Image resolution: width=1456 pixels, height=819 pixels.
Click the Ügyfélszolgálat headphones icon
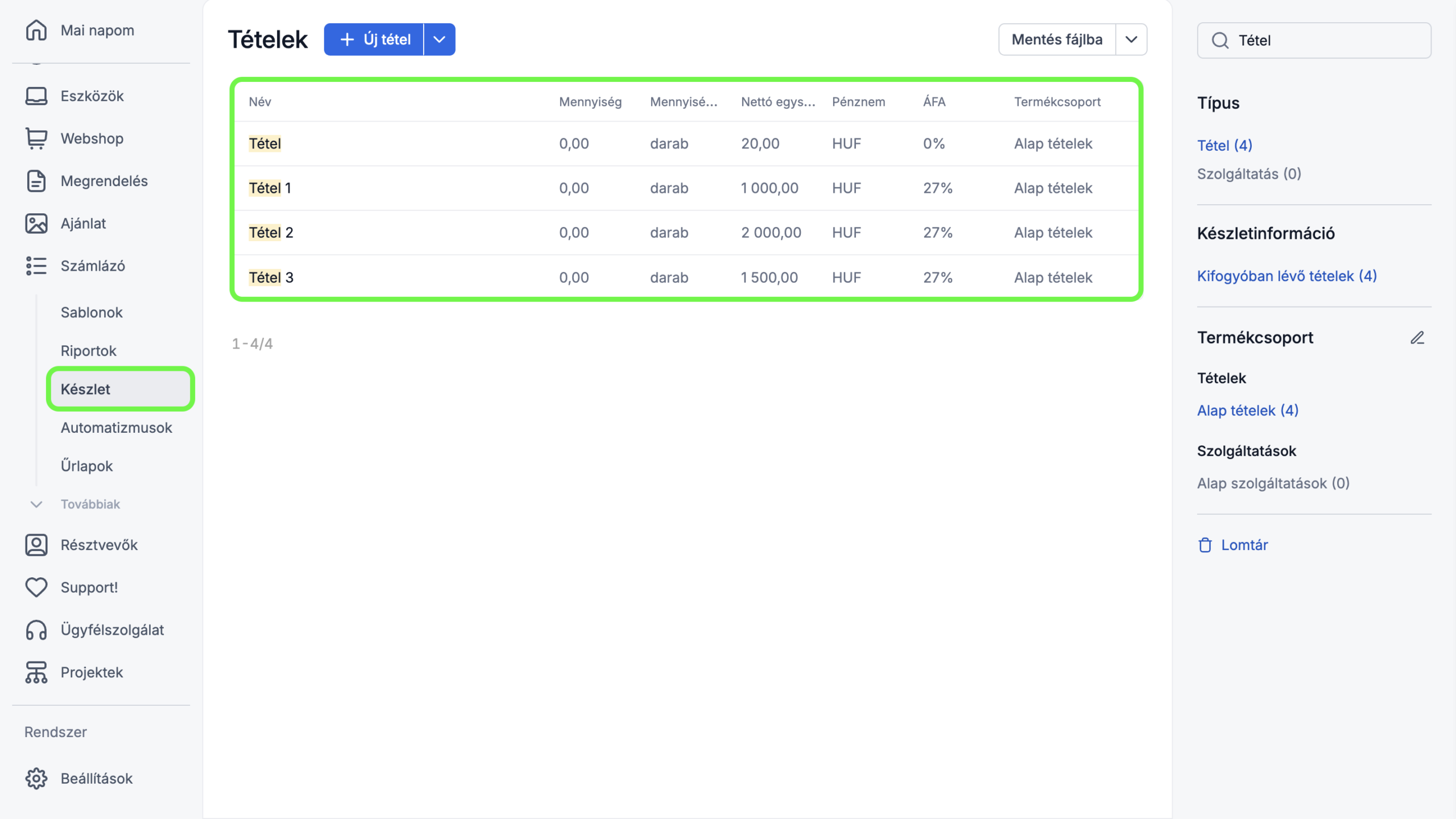point(36,630)
